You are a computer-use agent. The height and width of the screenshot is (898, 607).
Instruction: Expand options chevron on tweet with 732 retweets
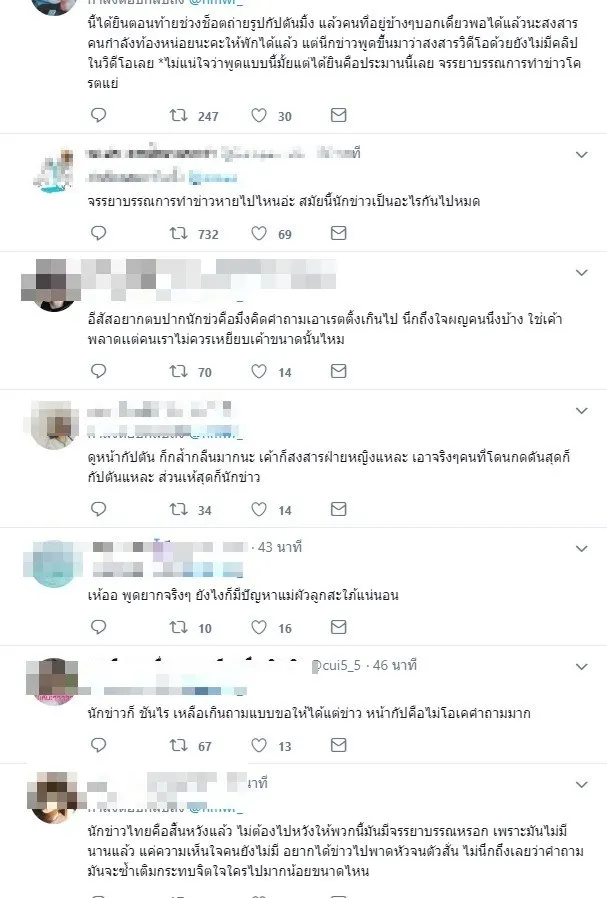pyautogui.click(x=581, y=155)
